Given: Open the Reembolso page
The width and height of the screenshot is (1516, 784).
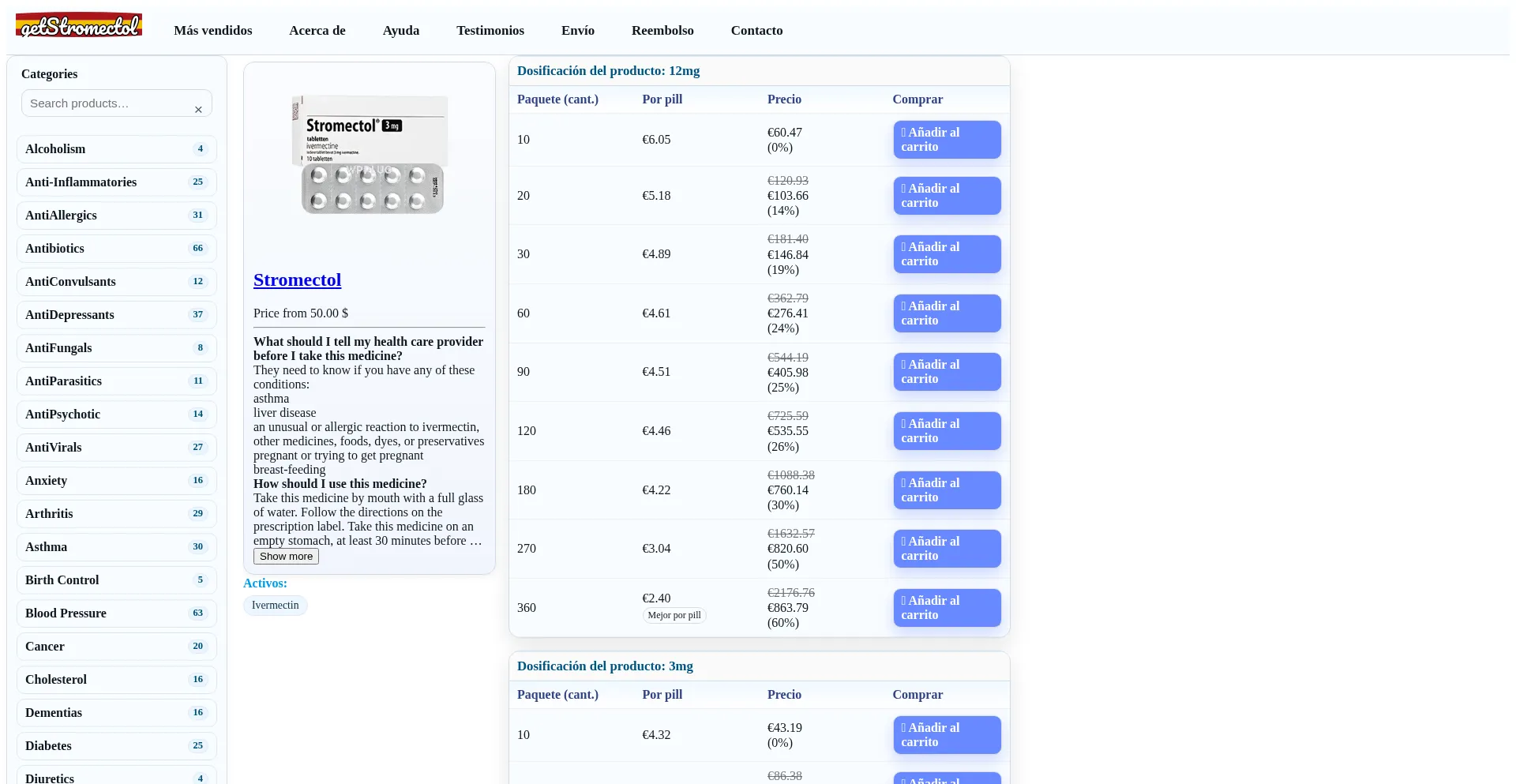Looking at the screenshot, I should pos(662,31).
